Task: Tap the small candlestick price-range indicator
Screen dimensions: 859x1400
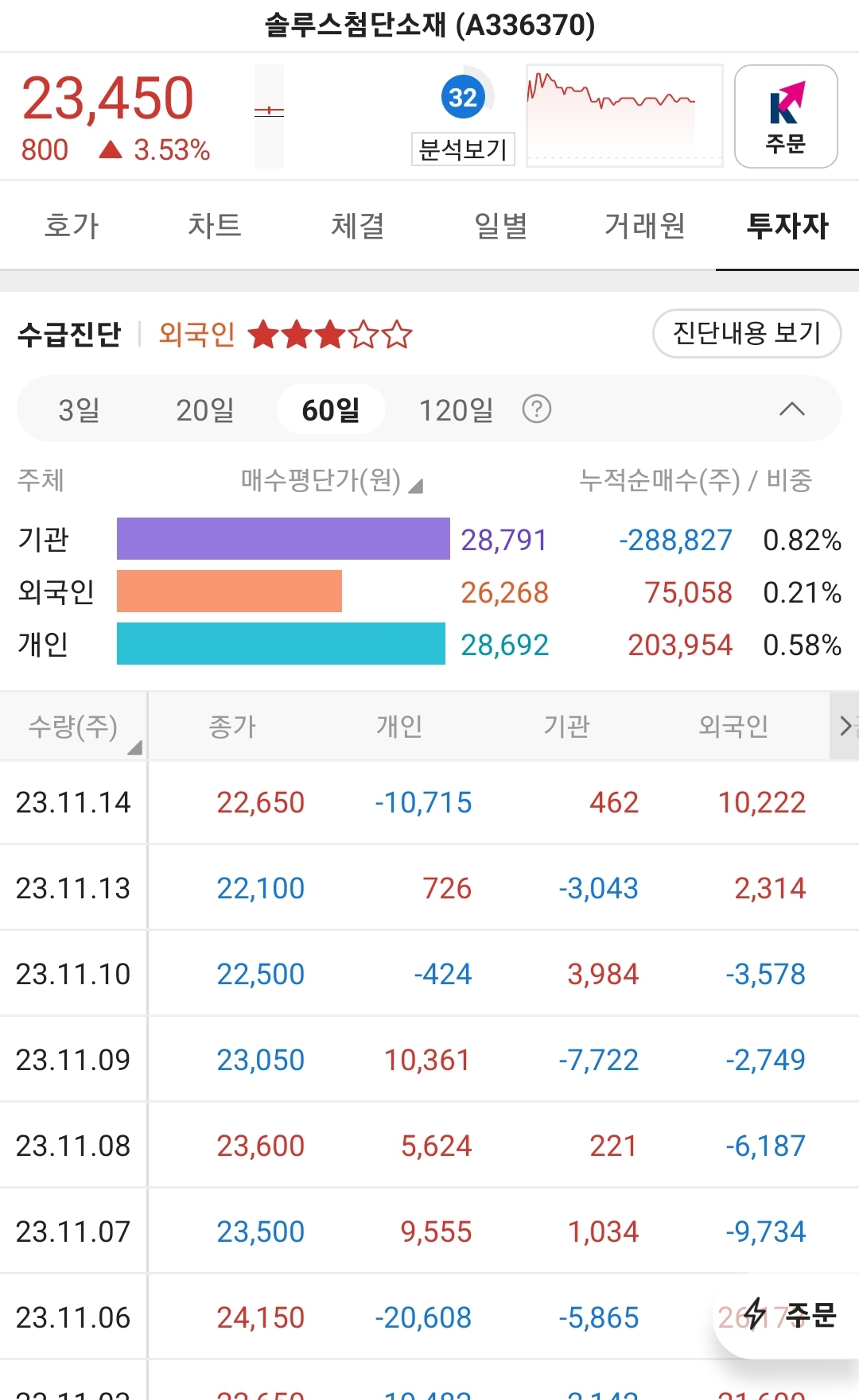Action: [269, 116]
